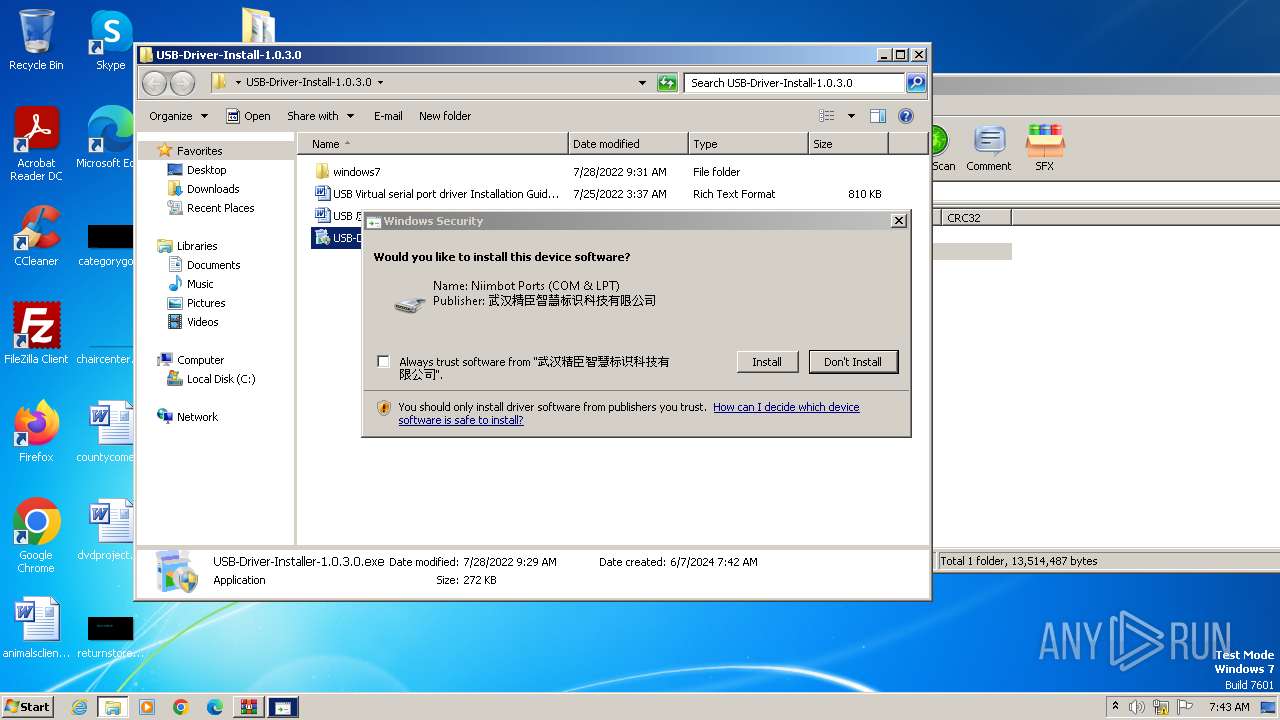Image resolution: width=1280 pixels, height=720 pixels.
Task: Select Recent Places in navigation pane
Action: coord(220,208)
